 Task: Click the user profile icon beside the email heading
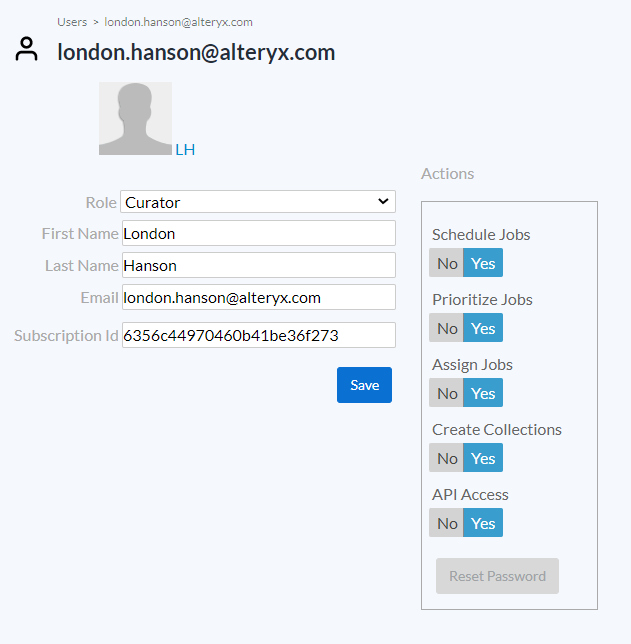click(27, 50)
